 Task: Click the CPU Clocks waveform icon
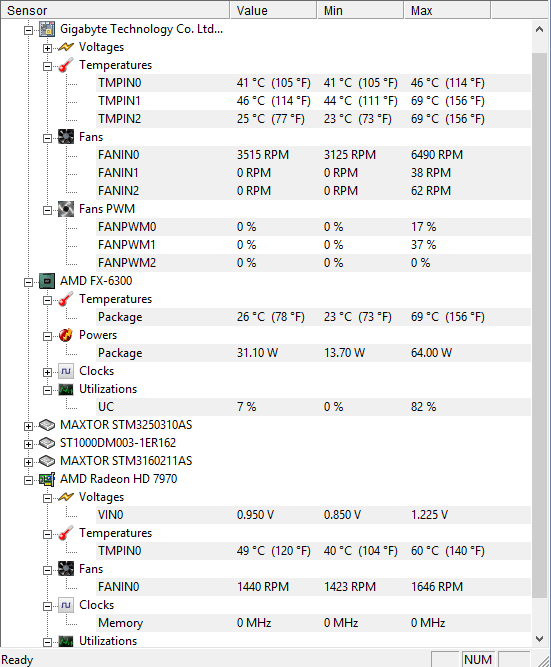pyautogui.click(x=66, y=371)
